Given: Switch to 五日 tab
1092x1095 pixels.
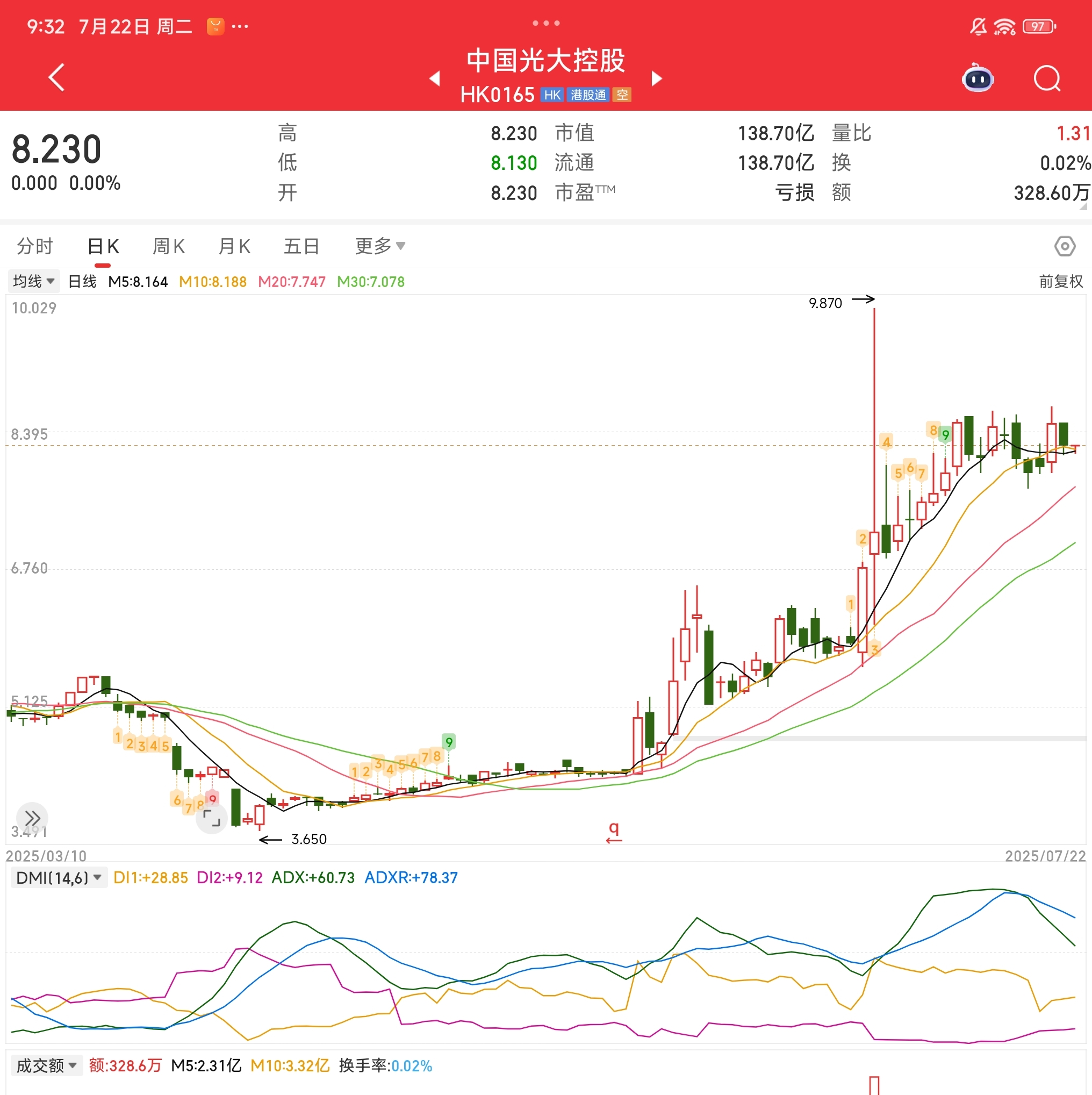Looking at the screenshot, I should point(301,246).
